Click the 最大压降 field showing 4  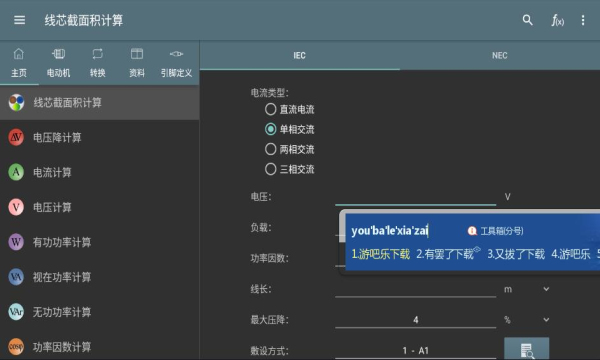tap(416, 319)
